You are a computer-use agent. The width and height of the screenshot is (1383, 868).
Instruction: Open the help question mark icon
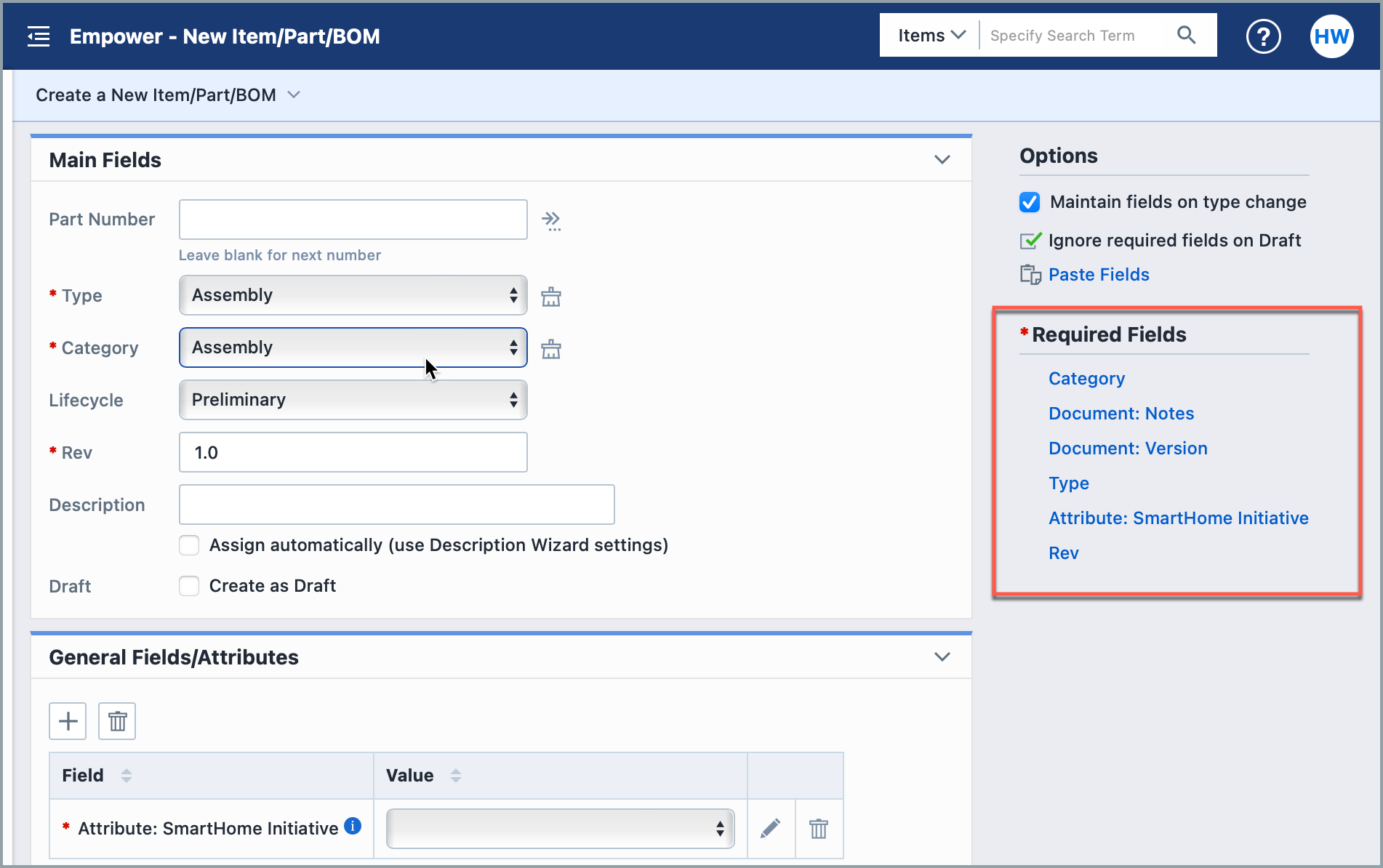[1264, 36]
